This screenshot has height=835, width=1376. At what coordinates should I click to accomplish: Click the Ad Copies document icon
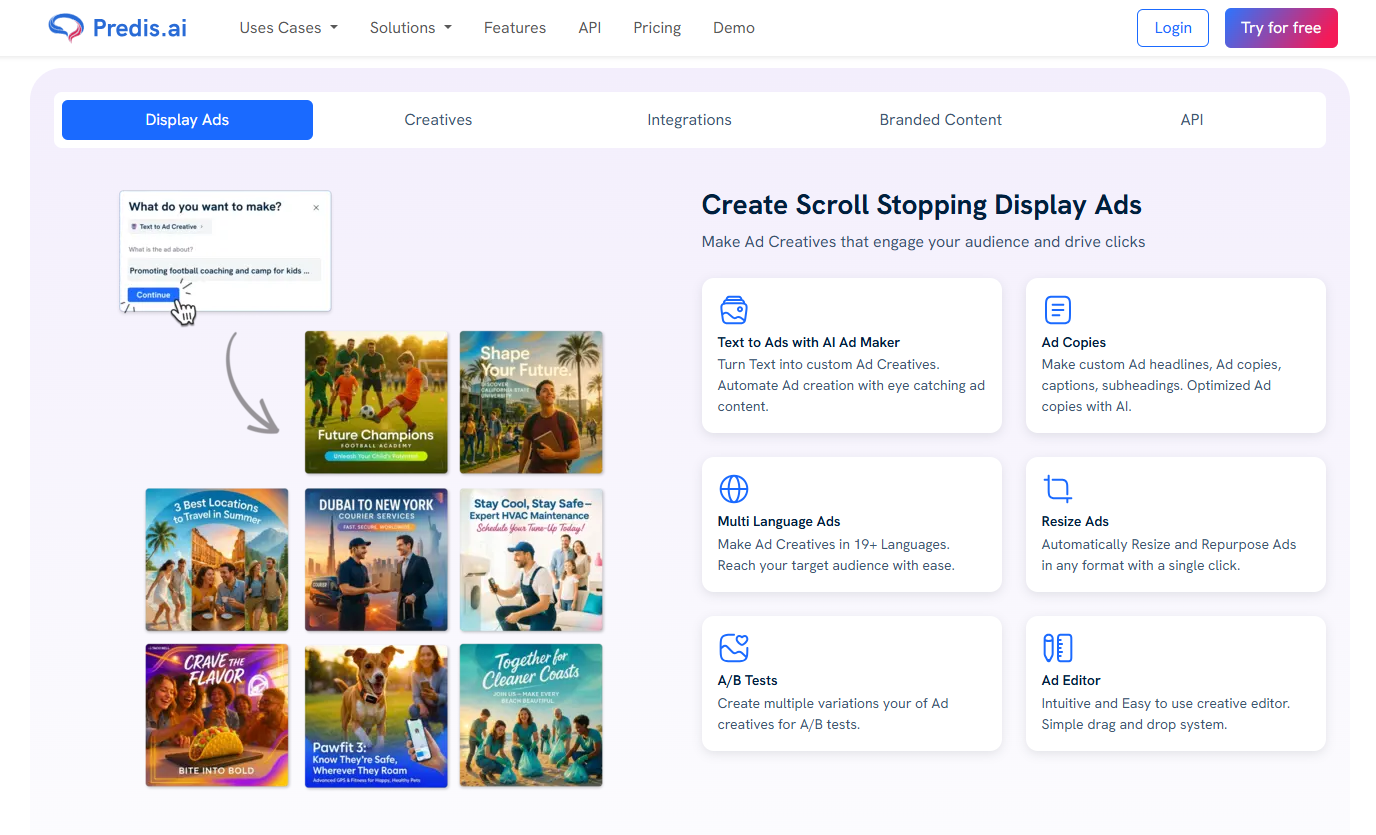(1057, 310)
